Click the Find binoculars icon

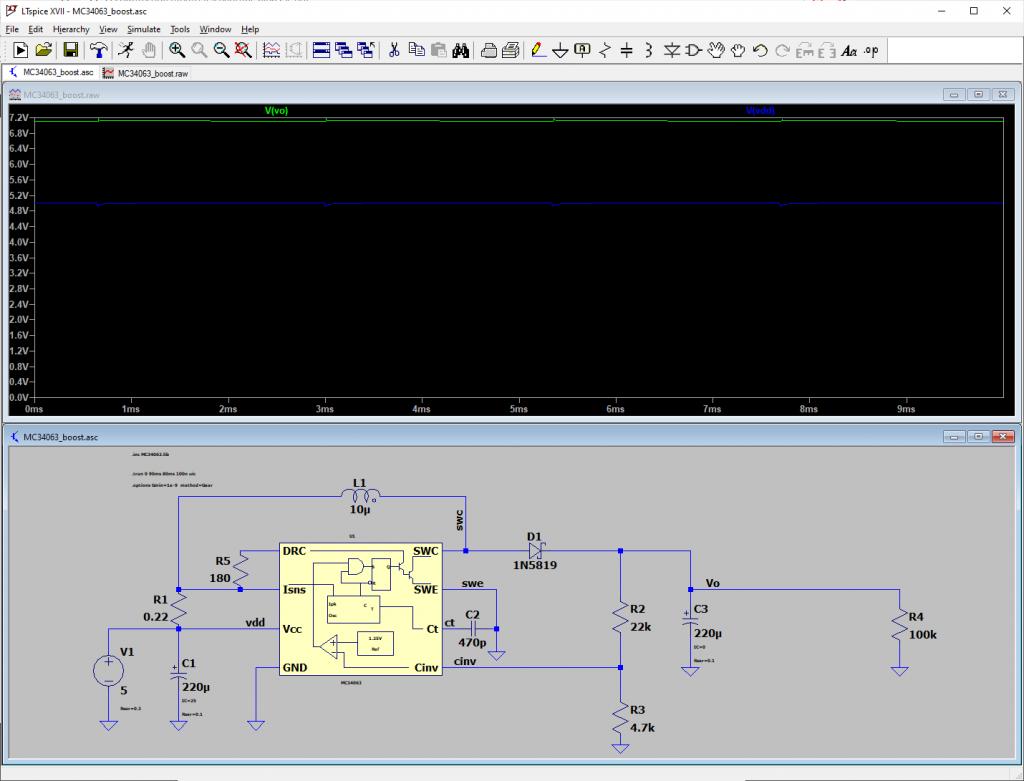460,50
